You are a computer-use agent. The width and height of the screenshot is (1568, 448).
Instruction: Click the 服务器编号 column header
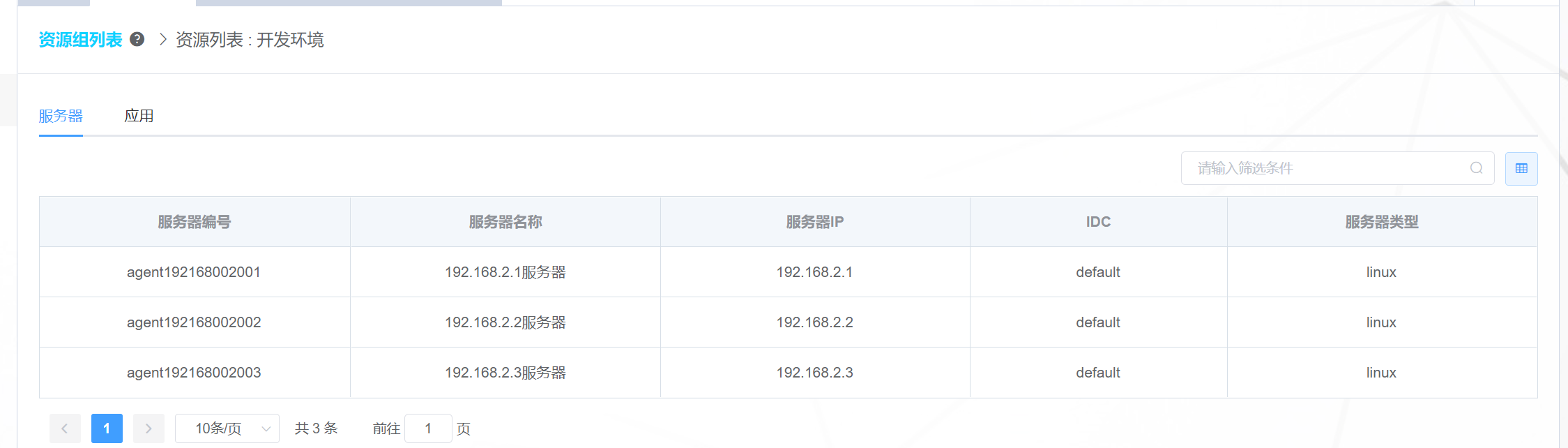coord(194,222)
